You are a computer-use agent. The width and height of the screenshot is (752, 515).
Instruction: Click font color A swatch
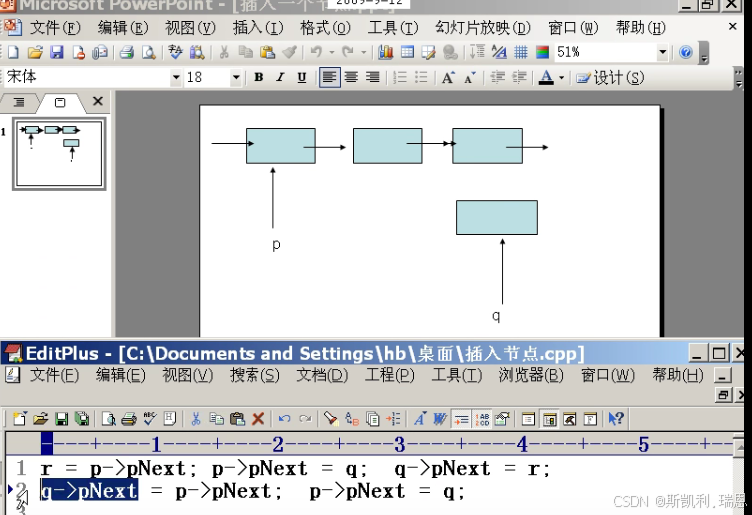(x=546, y=77)
